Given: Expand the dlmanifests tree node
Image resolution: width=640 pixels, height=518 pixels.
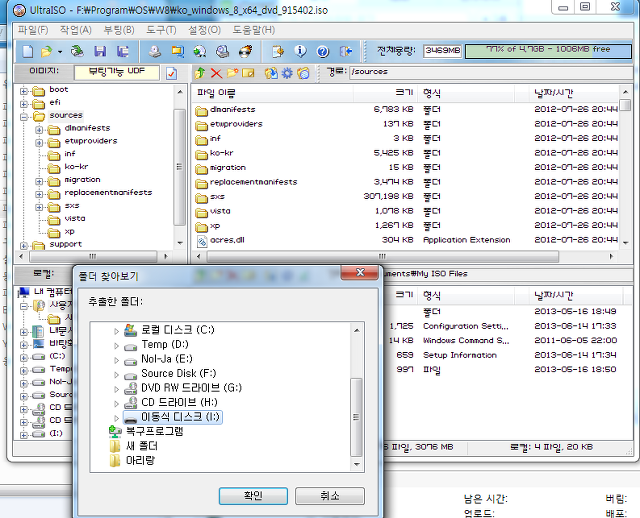Looking at the screenshot, I should [x=39, y=130].
